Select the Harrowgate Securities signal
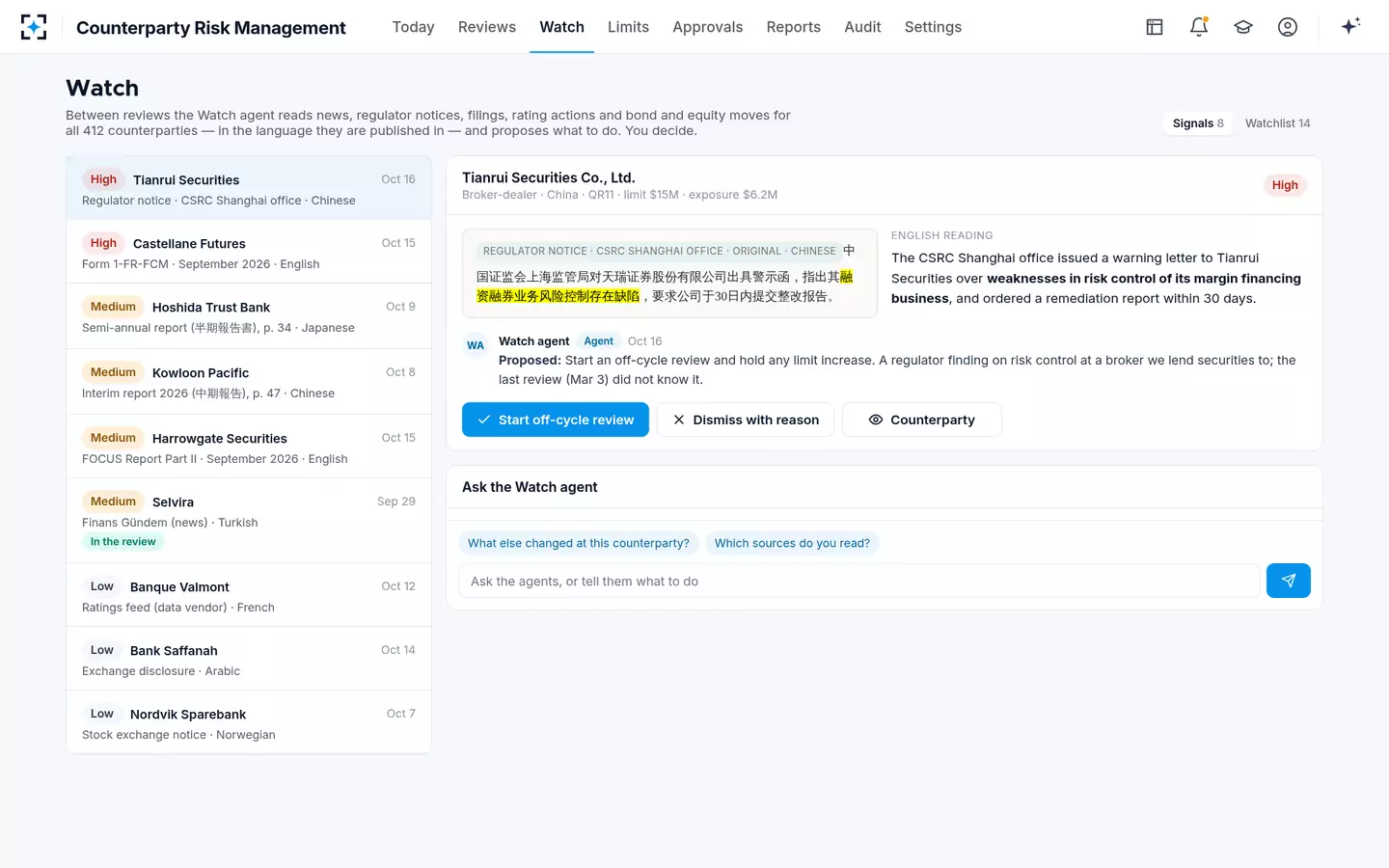 (x=249, y=448)
